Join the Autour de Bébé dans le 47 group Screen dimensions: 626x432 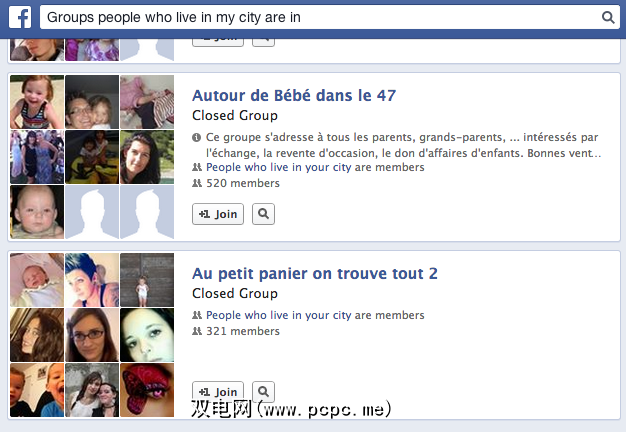point(218,214)
